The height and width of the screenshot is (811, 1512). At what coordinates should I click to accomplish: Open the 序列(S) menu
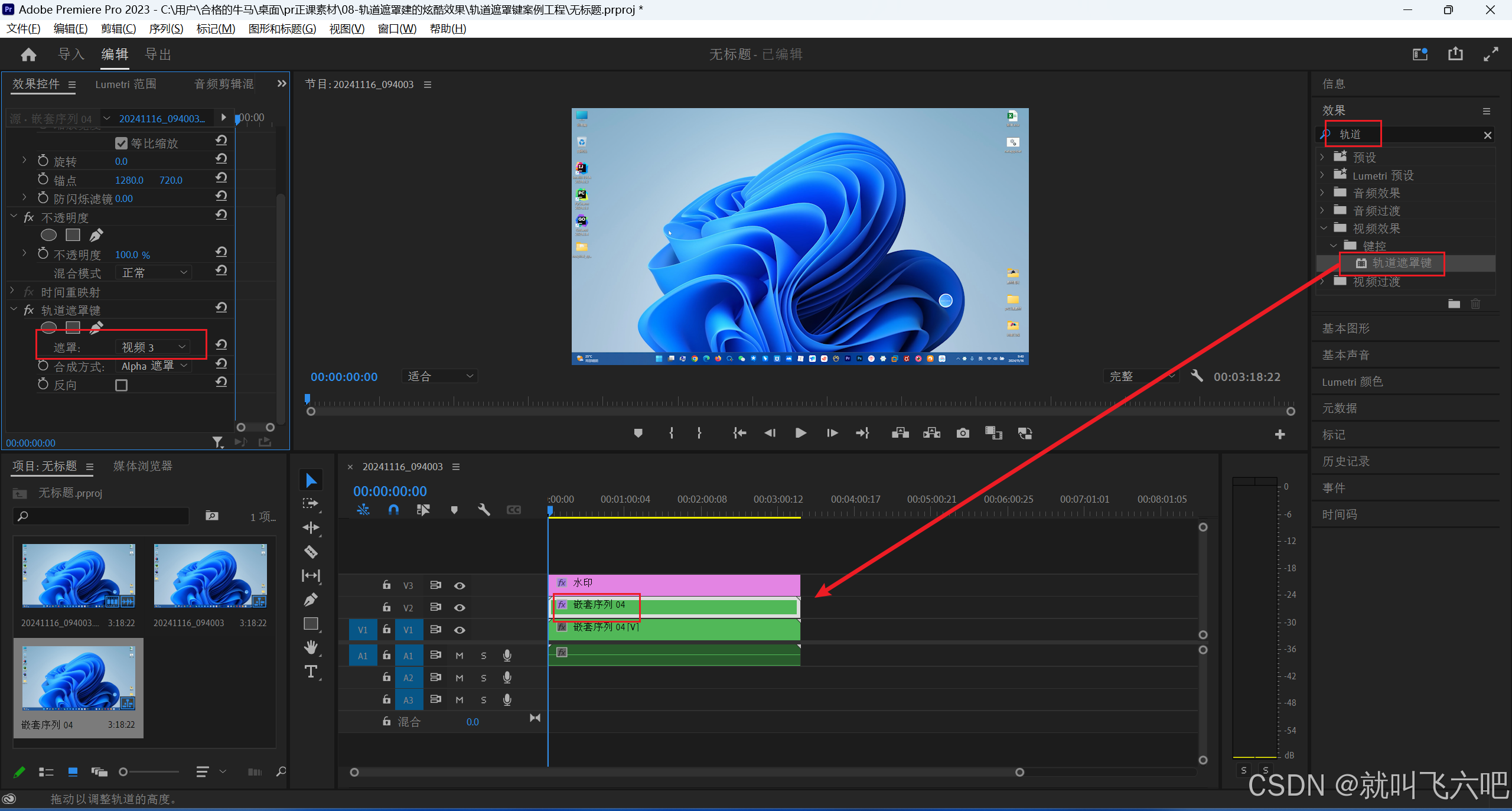point(166,28)
